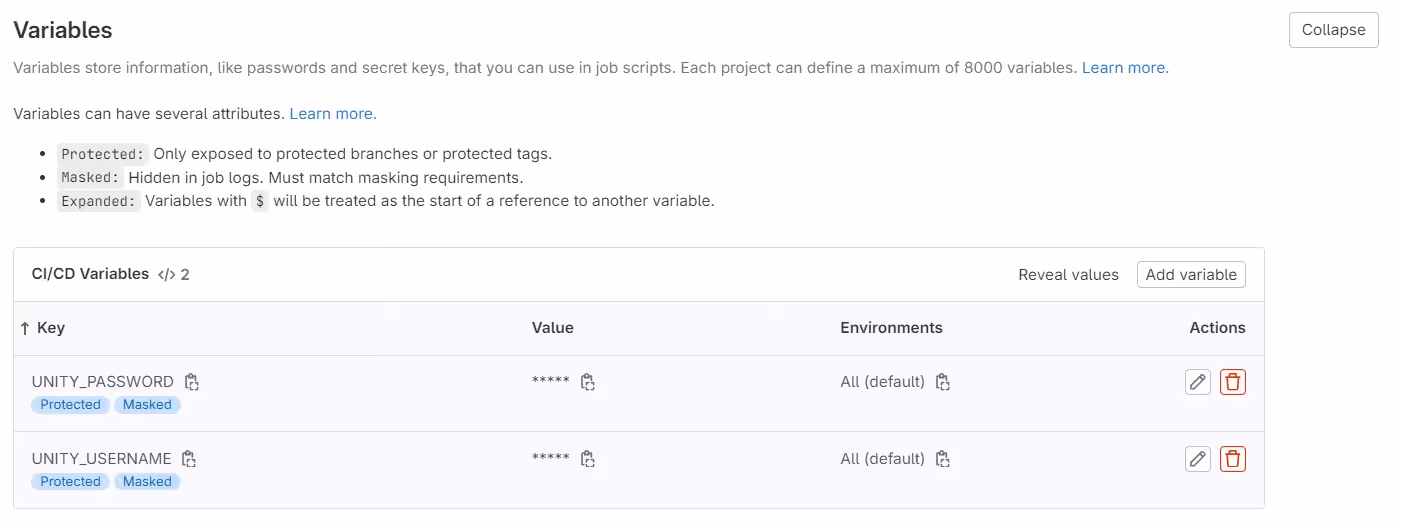Delete the UNITY_USERNAME variable
Image resolution: width=1401 pixels, height=525 pixels.
1233,459
